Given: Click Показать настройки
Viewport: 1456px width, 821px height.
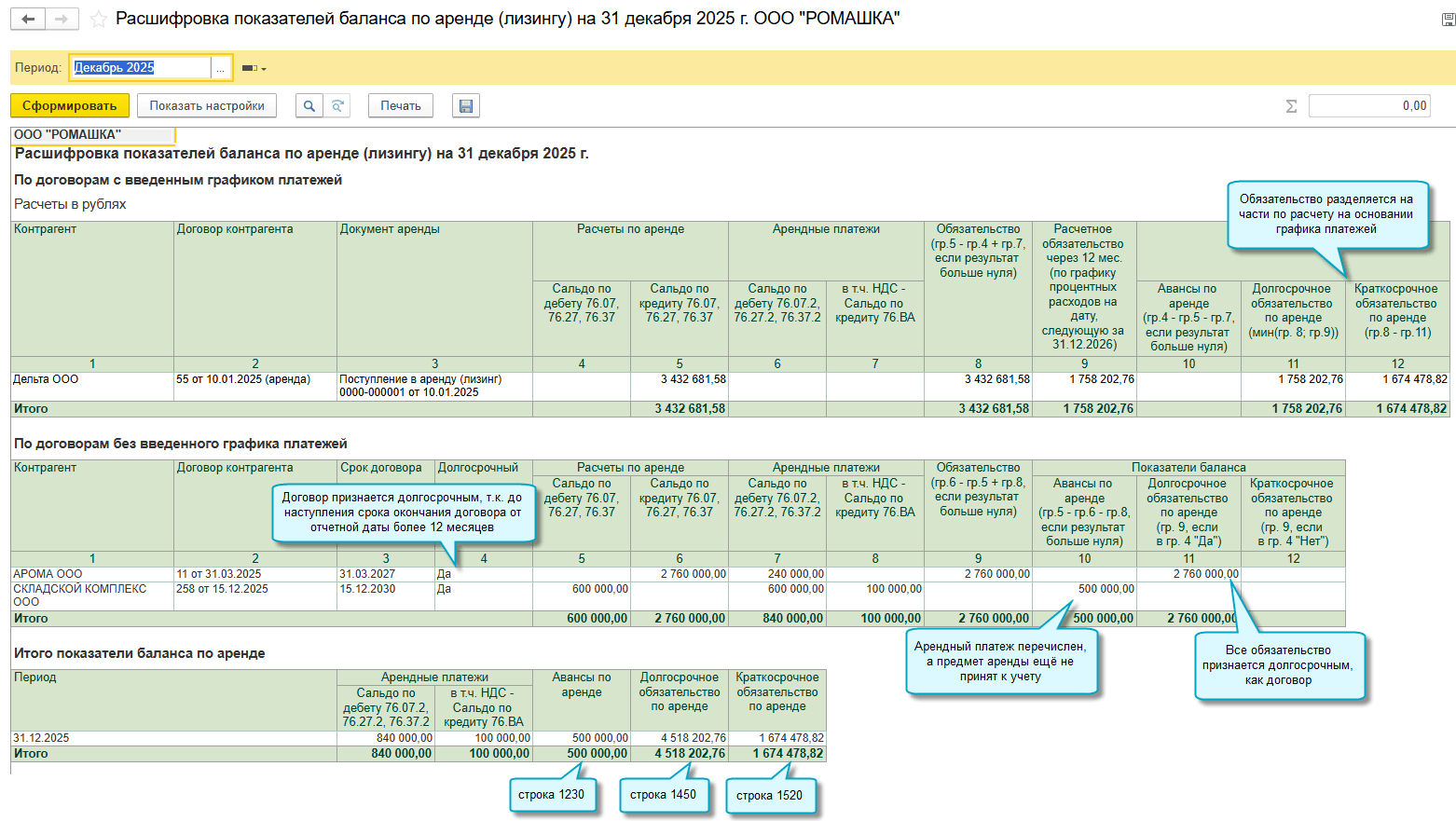Looking at the screenshot, I should pyautogui.click(x=207, y=106).
